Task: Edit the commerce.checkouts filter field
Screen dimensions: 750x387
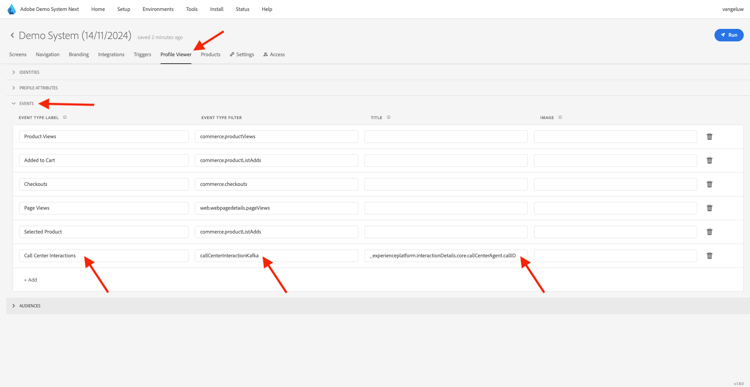Action: [276, 184]
